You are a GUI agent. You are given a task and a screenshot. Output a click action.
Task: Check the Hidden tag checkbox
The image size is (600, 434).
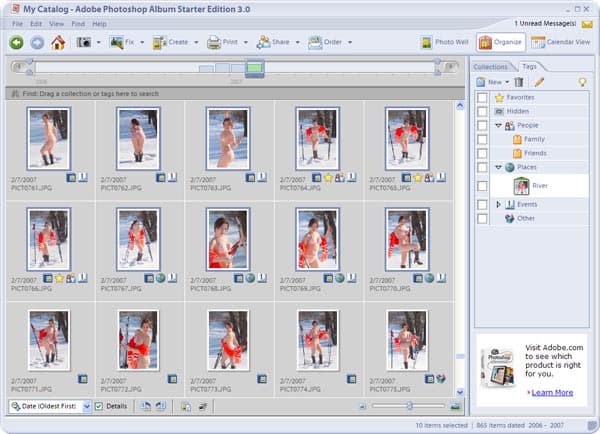coord(482,111)
